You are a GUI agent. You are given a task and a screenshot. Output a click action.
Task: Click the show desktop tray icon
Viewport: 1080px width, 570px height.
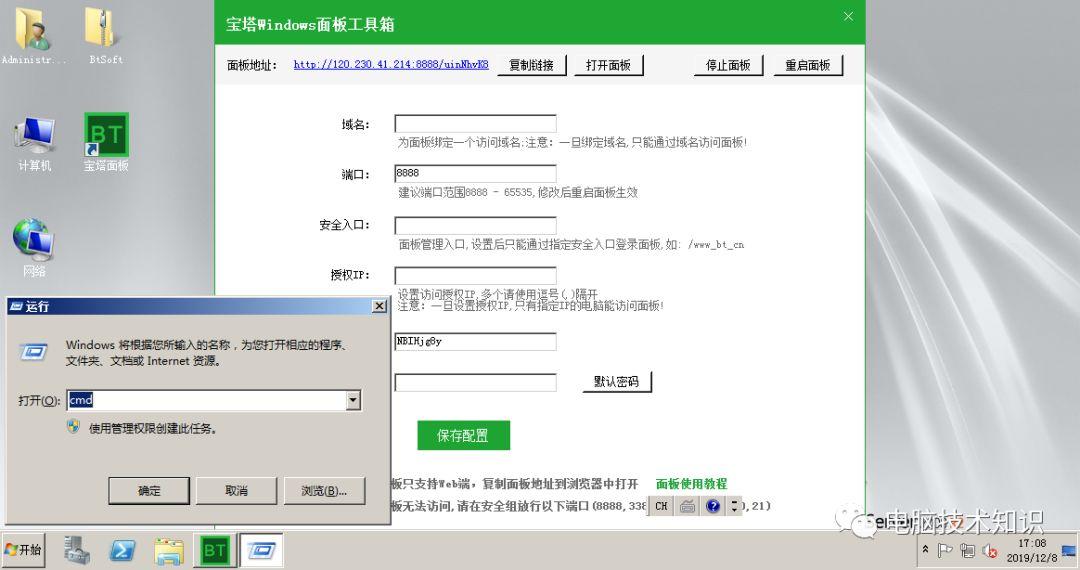(1070, 550)
